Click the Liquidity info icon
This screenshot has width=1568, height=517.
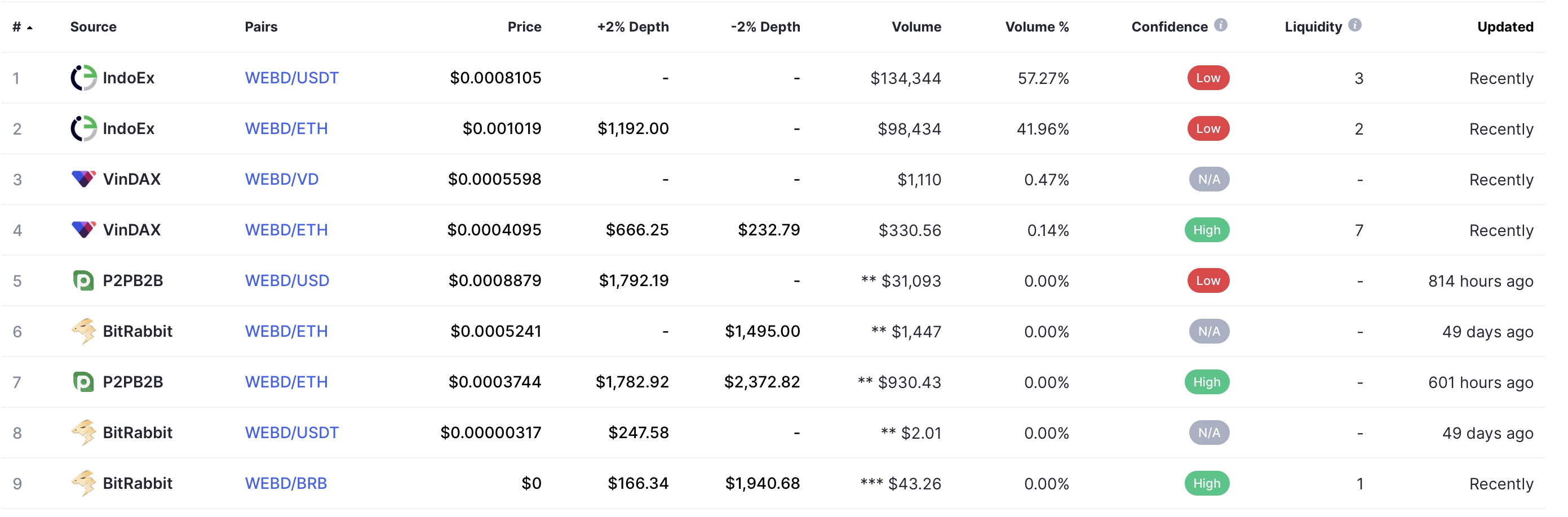click(1354, 25)
